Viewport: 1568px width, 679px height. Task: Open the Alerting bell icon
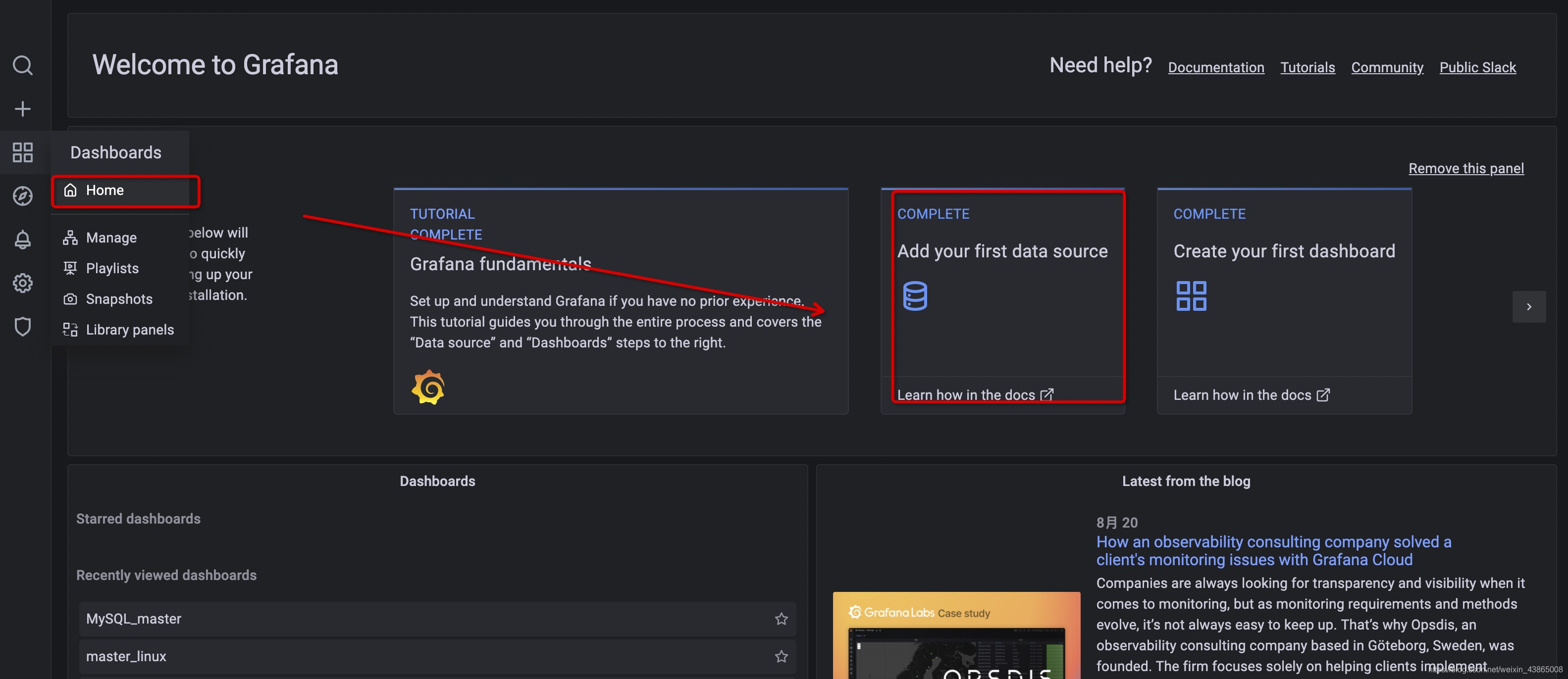[x=22, y=239]
